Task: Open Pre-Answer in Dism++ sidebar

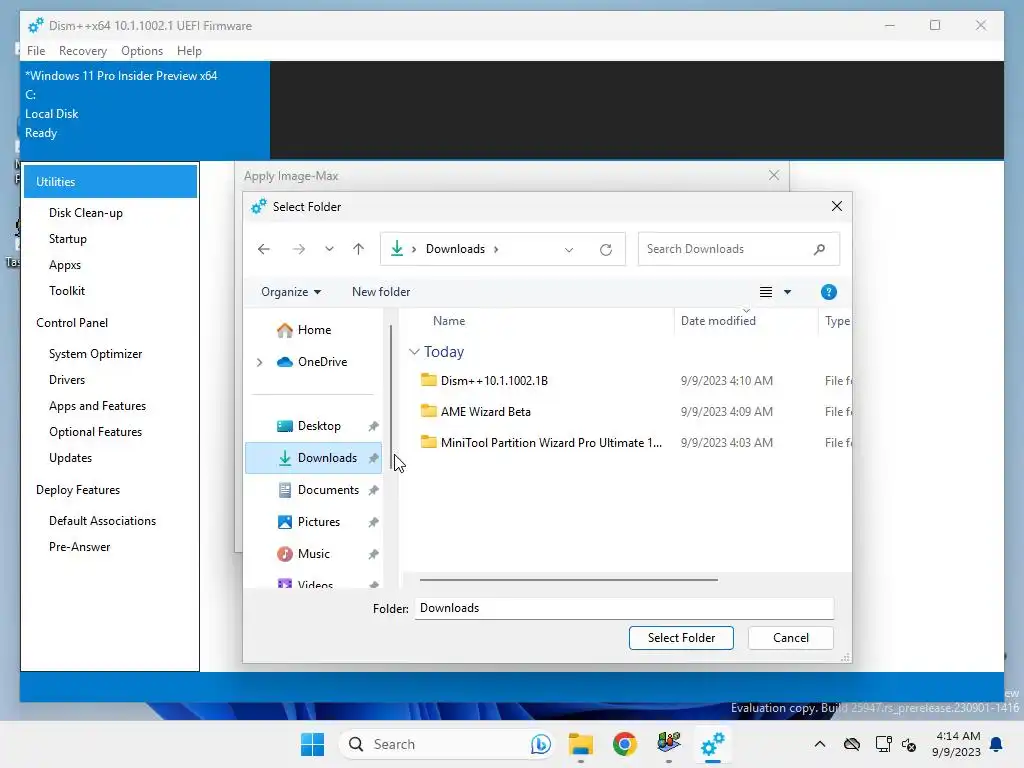Action: click(x=80, y=547)
